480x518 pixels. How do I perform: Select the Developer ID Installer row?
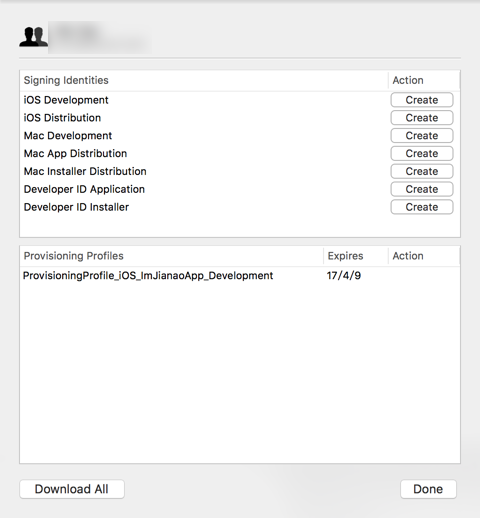[204, 207]
